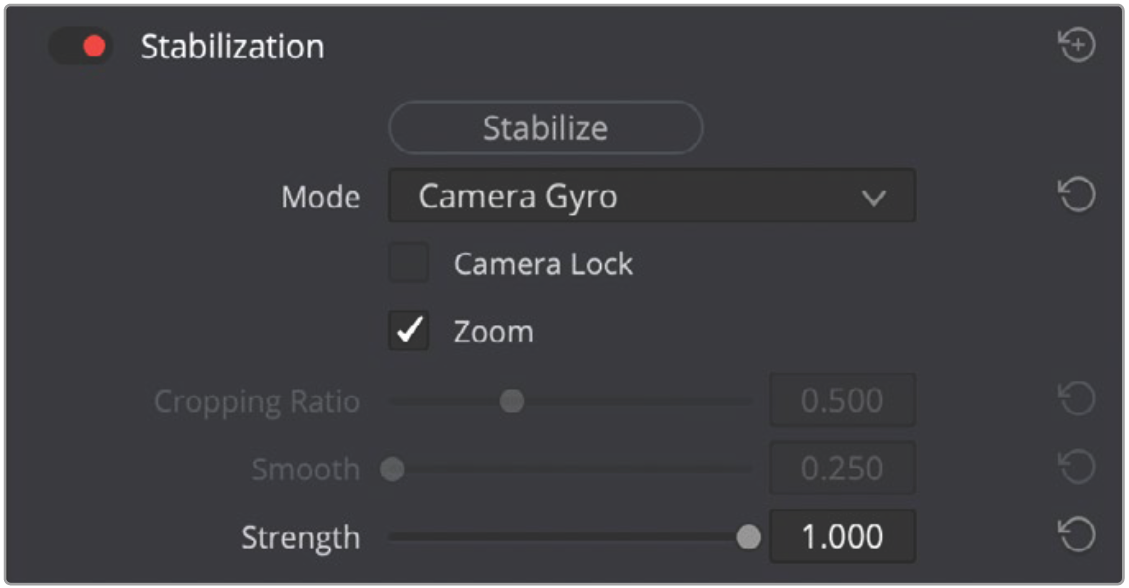Reset the Strength value
Image resolution: width=1129 pixels, height=588 pixels.
pyautogui.click(x=1077, y=536)
